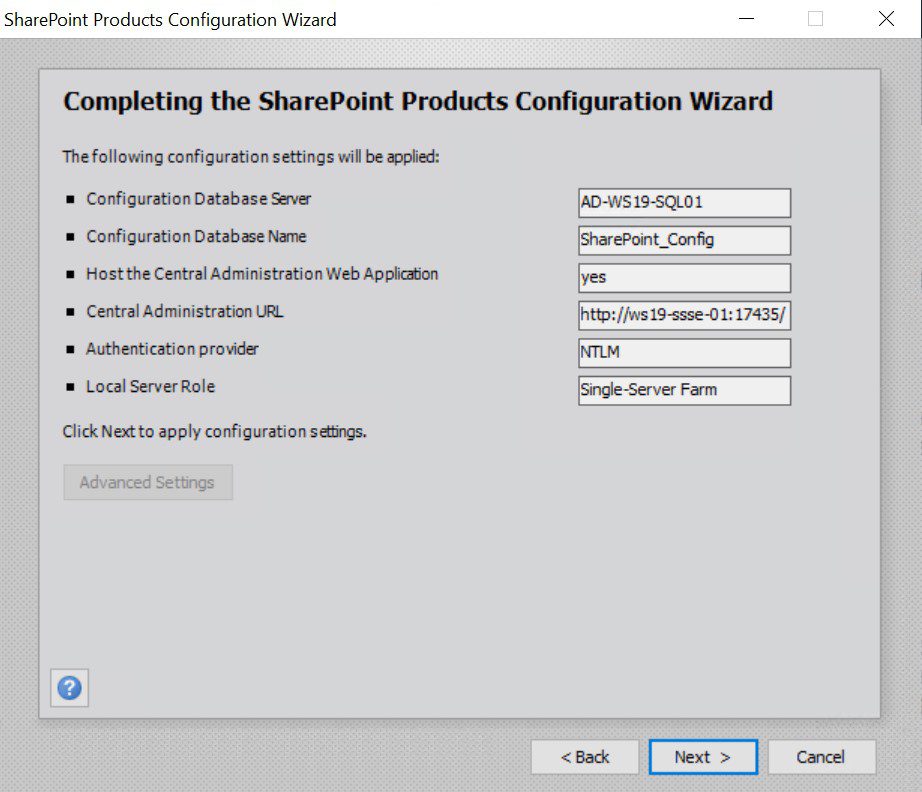The image size is (922, 792).
Task: Click the Advanced Settings button
Action: (148, 482)
